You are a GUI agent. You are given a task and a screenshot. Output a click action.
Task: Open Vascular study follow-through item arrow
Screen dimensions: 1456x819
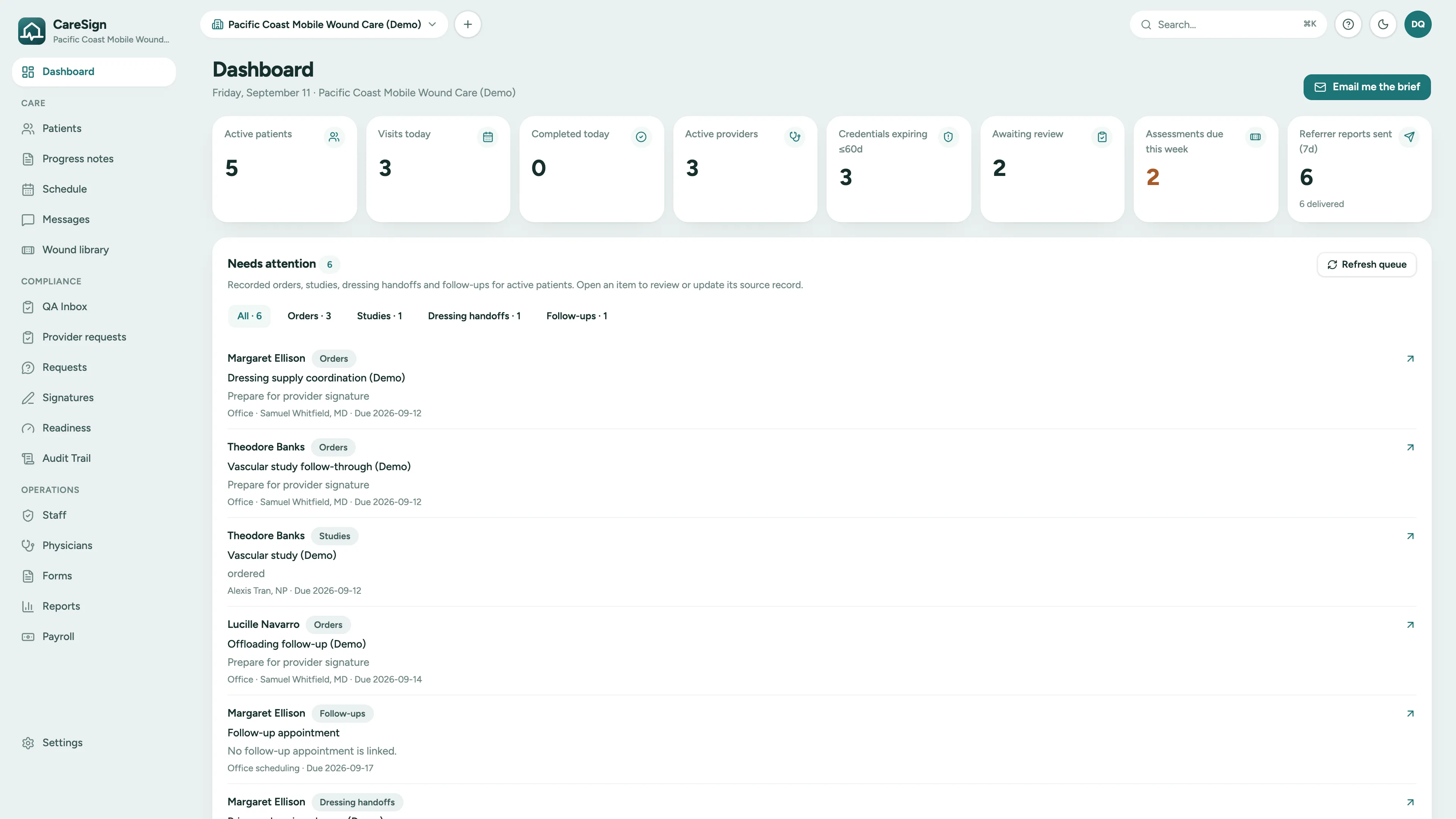coord(1410,448)
